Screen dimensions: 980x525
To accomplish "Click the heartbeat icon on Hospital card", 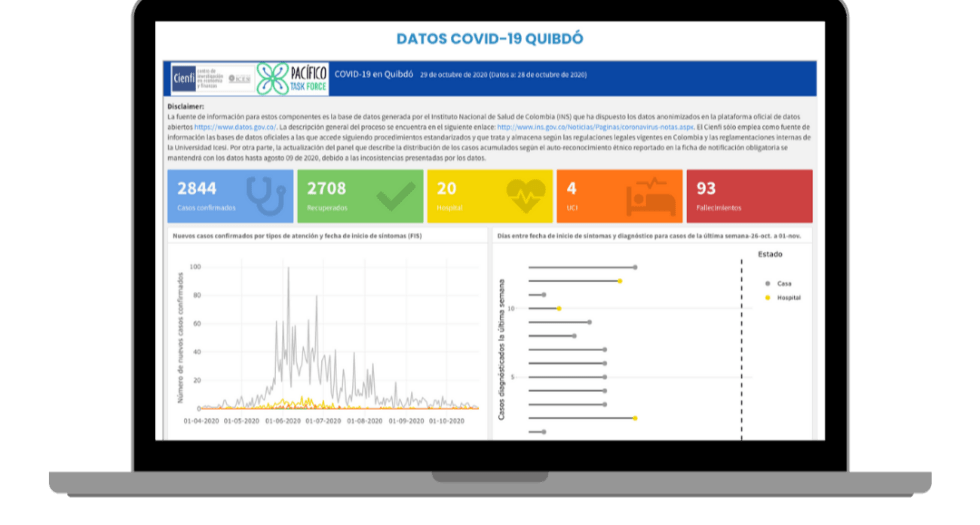I will pos(526,195).
